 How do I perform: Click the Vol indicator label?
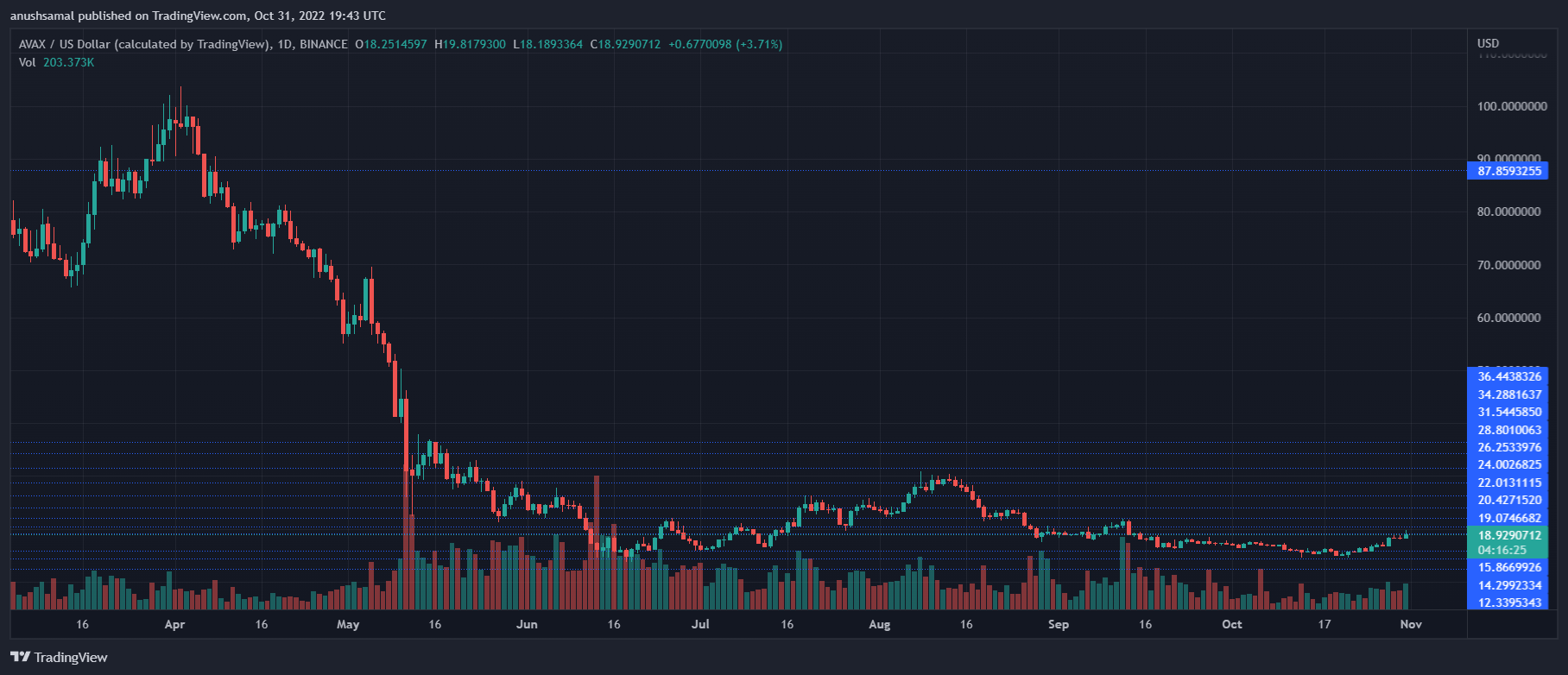tap(28, 62)
